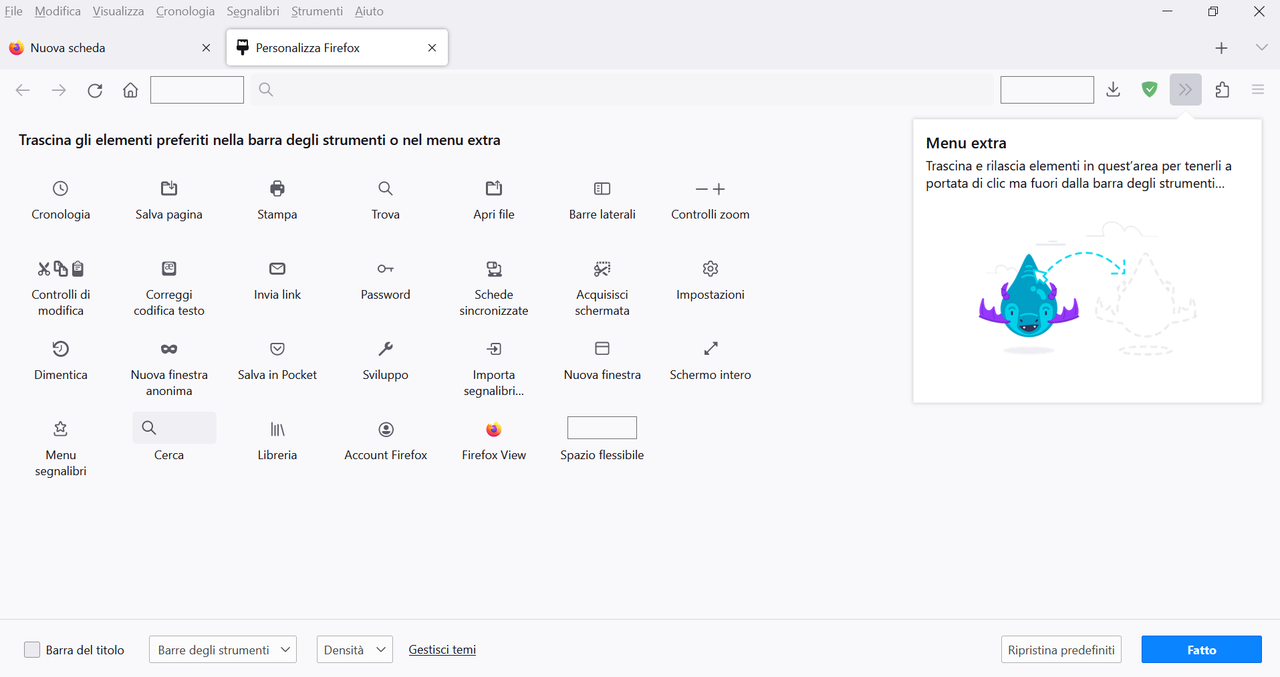1280x677 pixels.
Task: Open the list all tabs chevron
Action: point(1261,47)
